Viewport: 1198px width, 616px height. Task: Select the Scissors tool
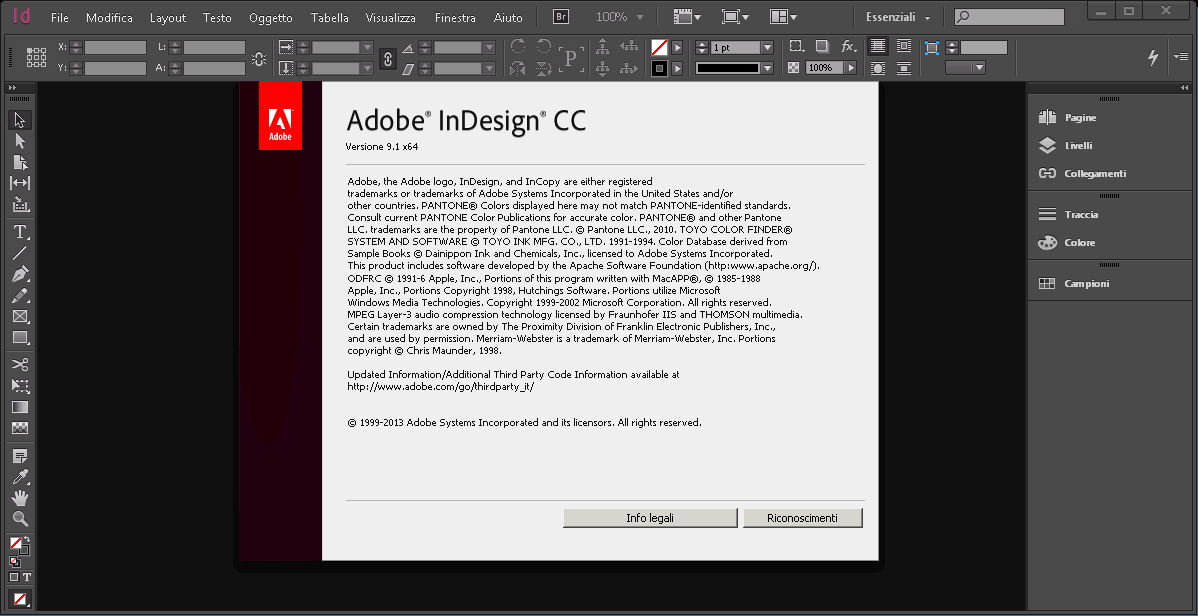(20, 365)
